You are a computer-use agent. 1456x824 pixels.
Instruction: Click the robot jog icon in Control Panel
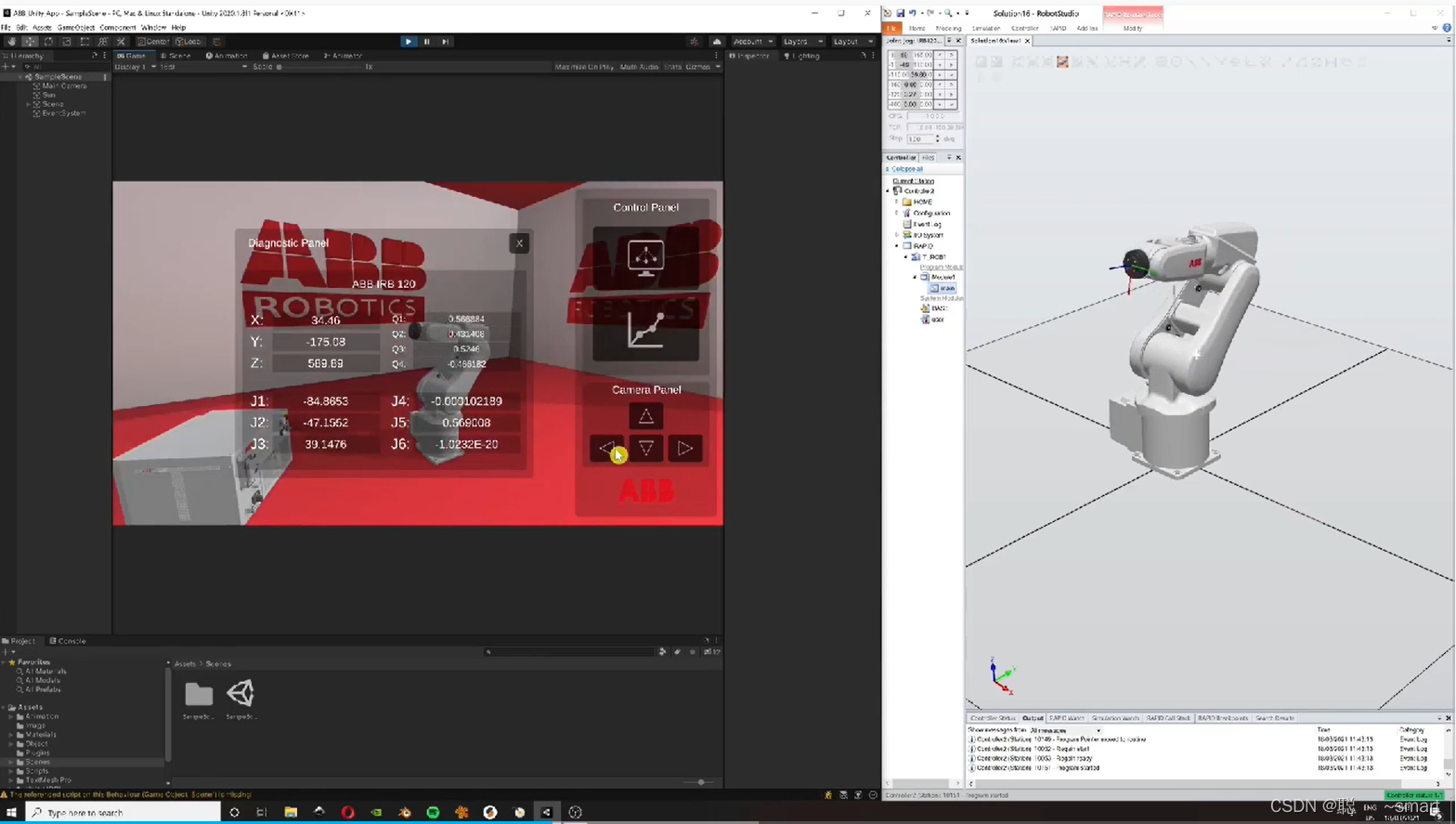pyautogui.click(x=645, y=257)
